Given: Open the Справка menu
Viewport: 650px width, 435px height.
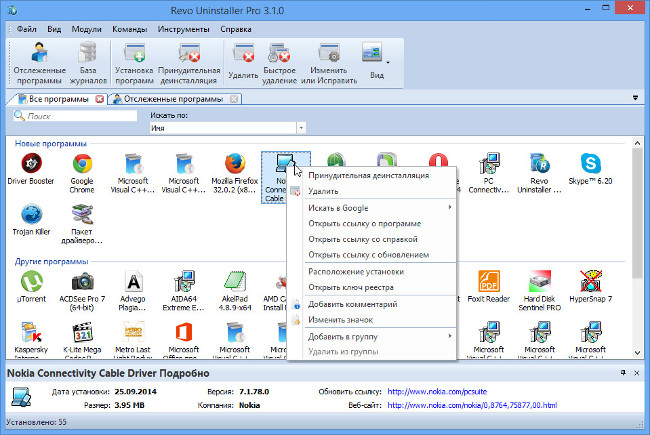Looking at the screenshot, I should [236, 29].
